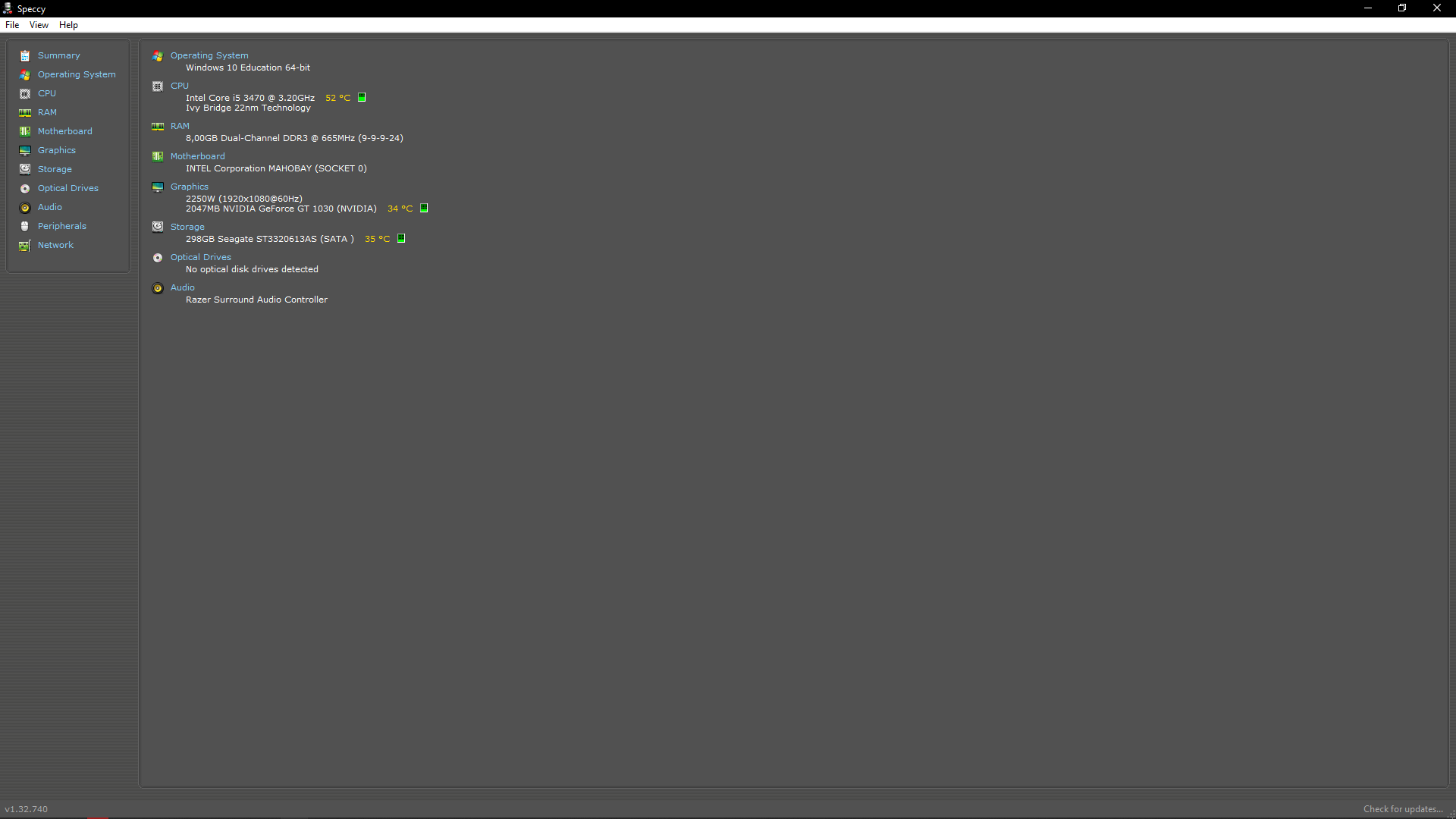
Task: Click the Audio speaker icon in the sidebar
Action: pos(25,208)
